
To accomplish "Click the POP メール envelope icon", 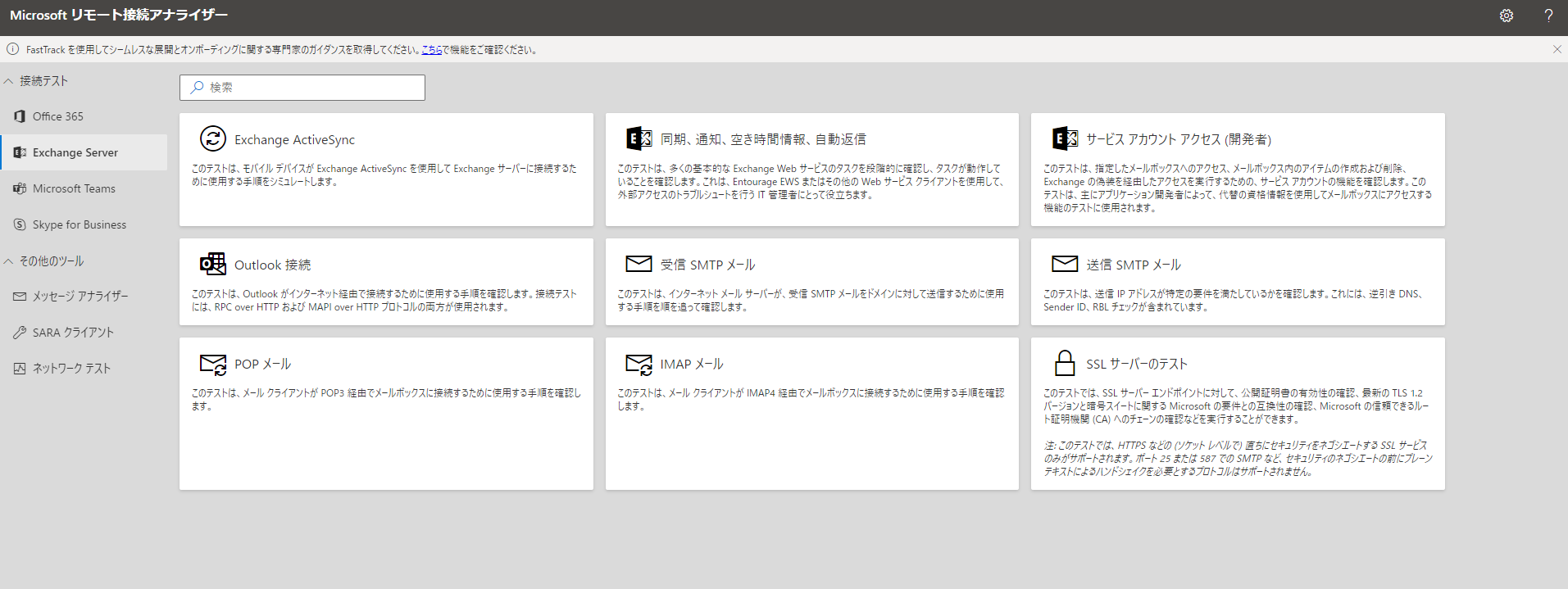I will [x=213, y=365].
